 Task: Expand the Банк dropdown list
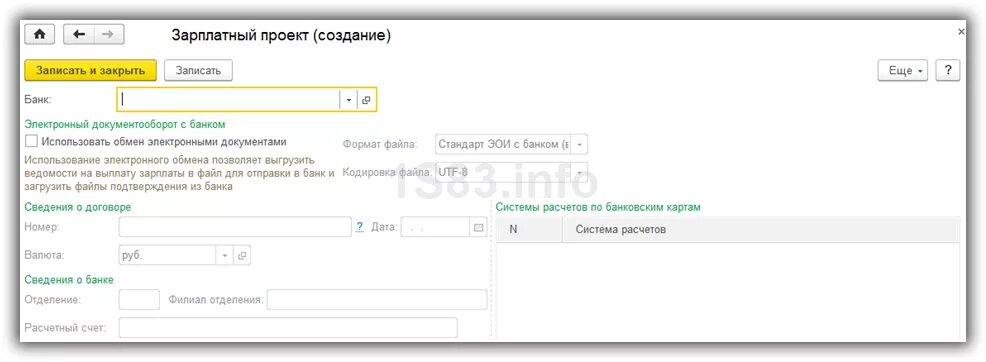tap(349, 99)
